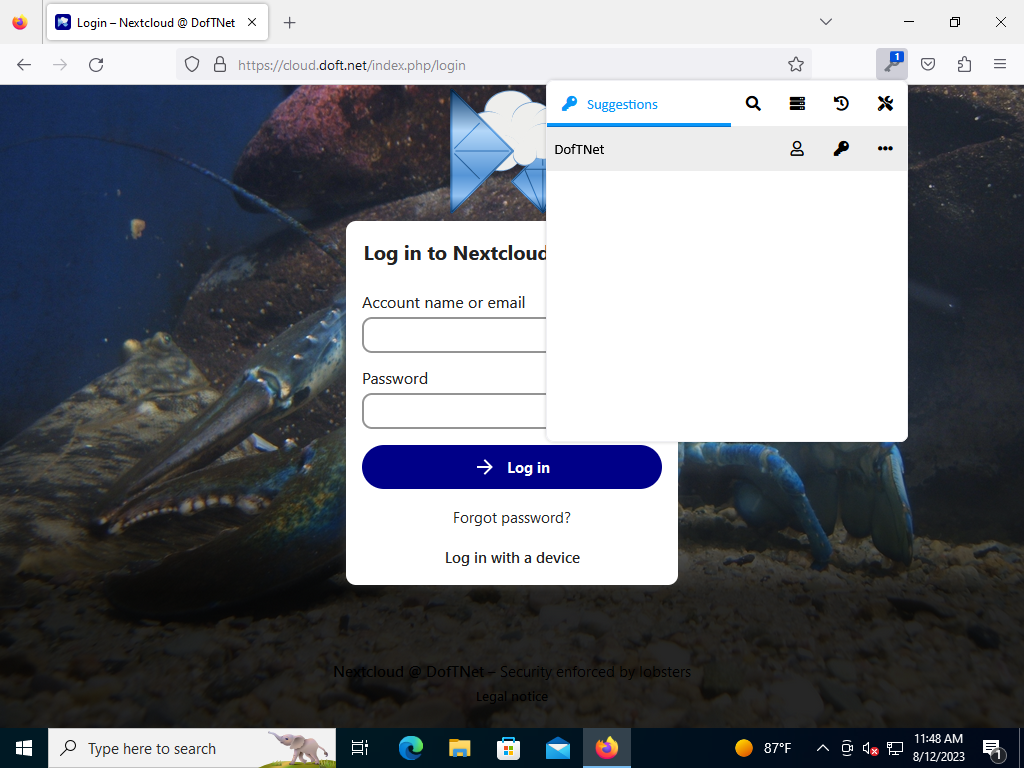1024x768 pixels.
Task: Open the Extensions puzzle icon
Action: (x=964, y=64)
